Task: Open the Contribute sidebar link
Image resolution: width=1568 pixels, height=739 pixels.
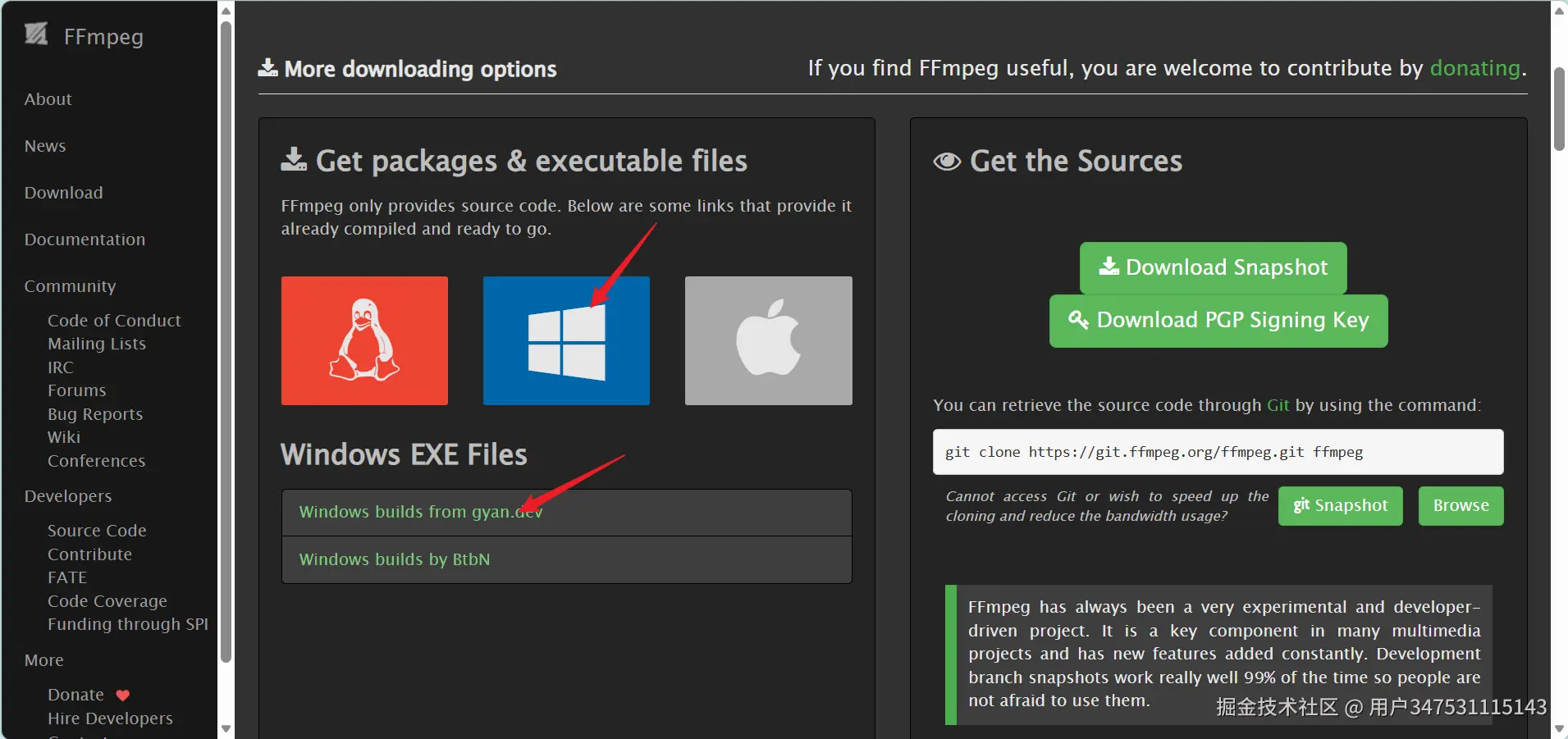Action: tap(89, 554)
